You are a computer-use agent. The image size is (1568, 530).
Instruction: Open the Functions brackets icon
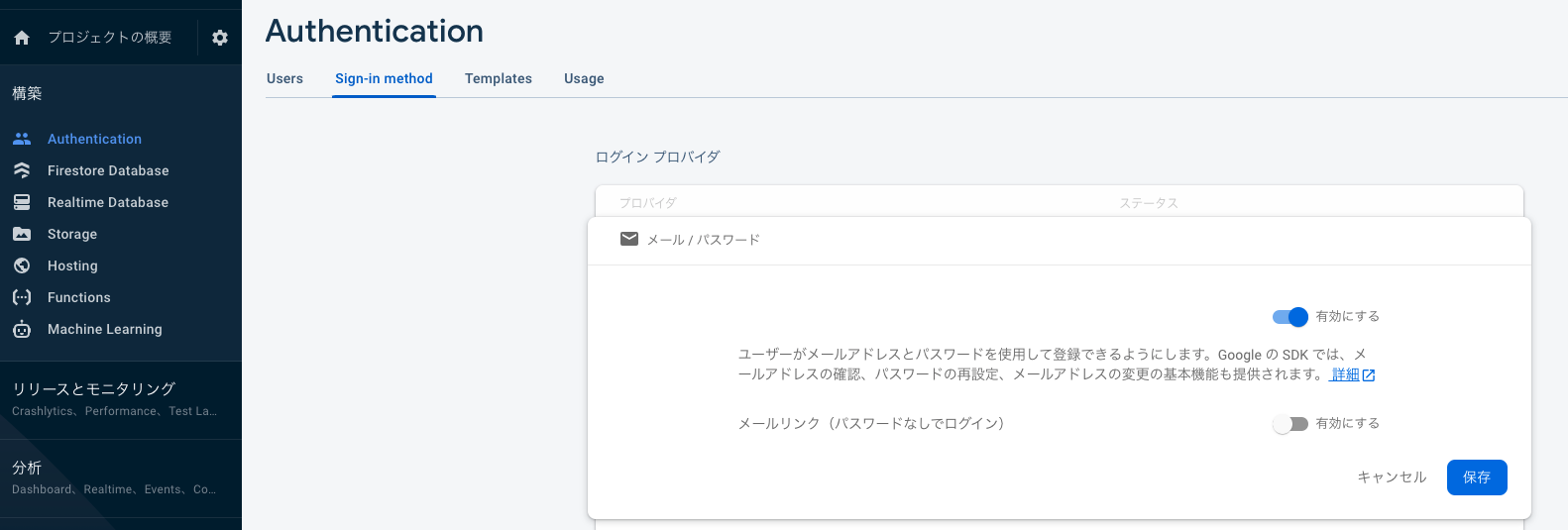[x=22, y=297]
